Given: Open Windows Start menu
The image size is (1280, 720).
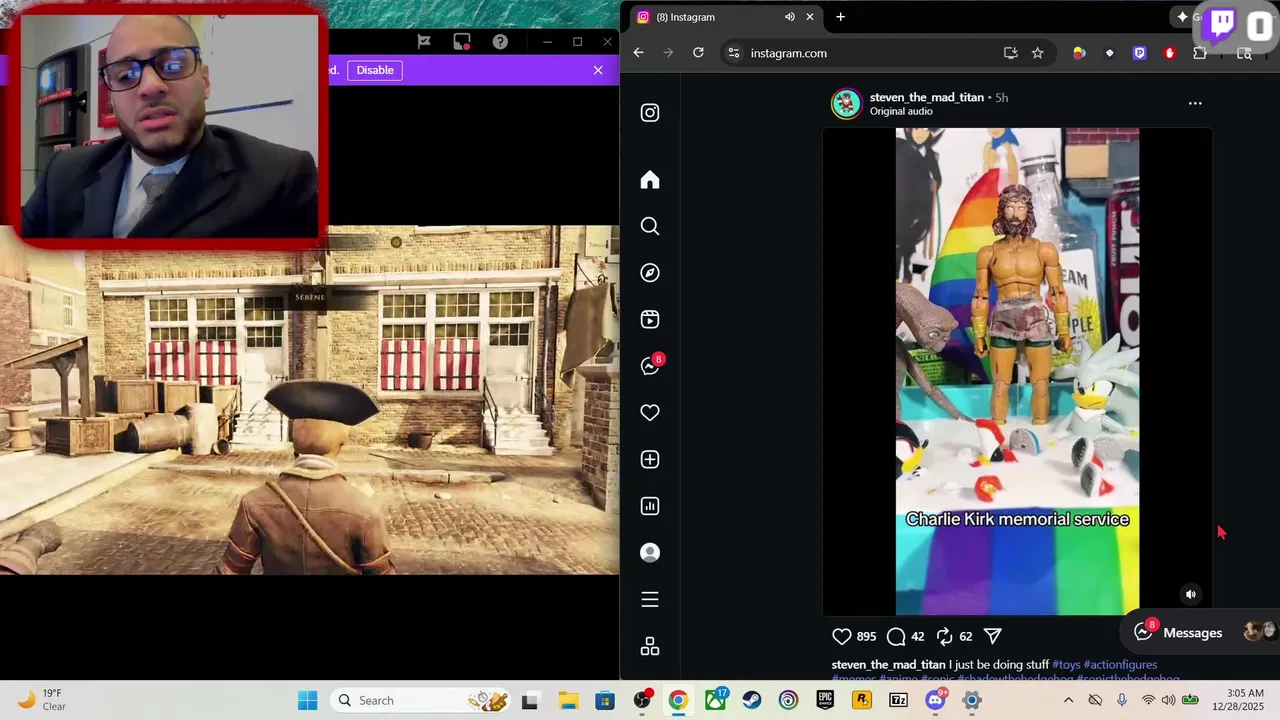Looking at the screenshot, I should (x=308, y=701).
